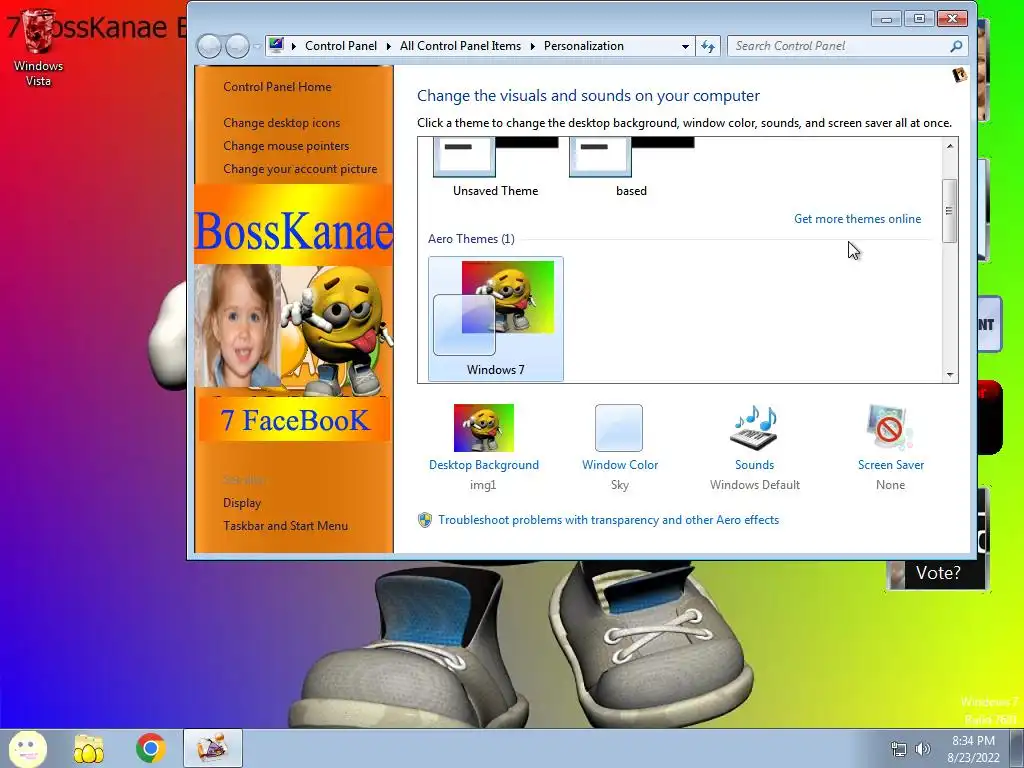Expand arrow after Control Panel breadcrumb
This screenshot has width=1024, height=768.
(x=389, y=46)
